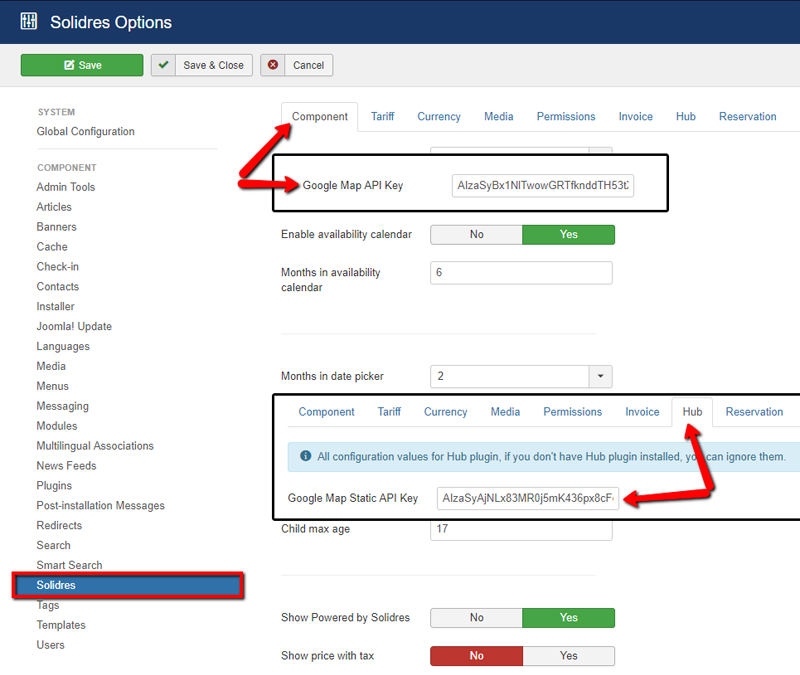This screenshot has height=675, width=800.
Task: Select the Hub tab in lower tab row
Action: click(692, 412)
